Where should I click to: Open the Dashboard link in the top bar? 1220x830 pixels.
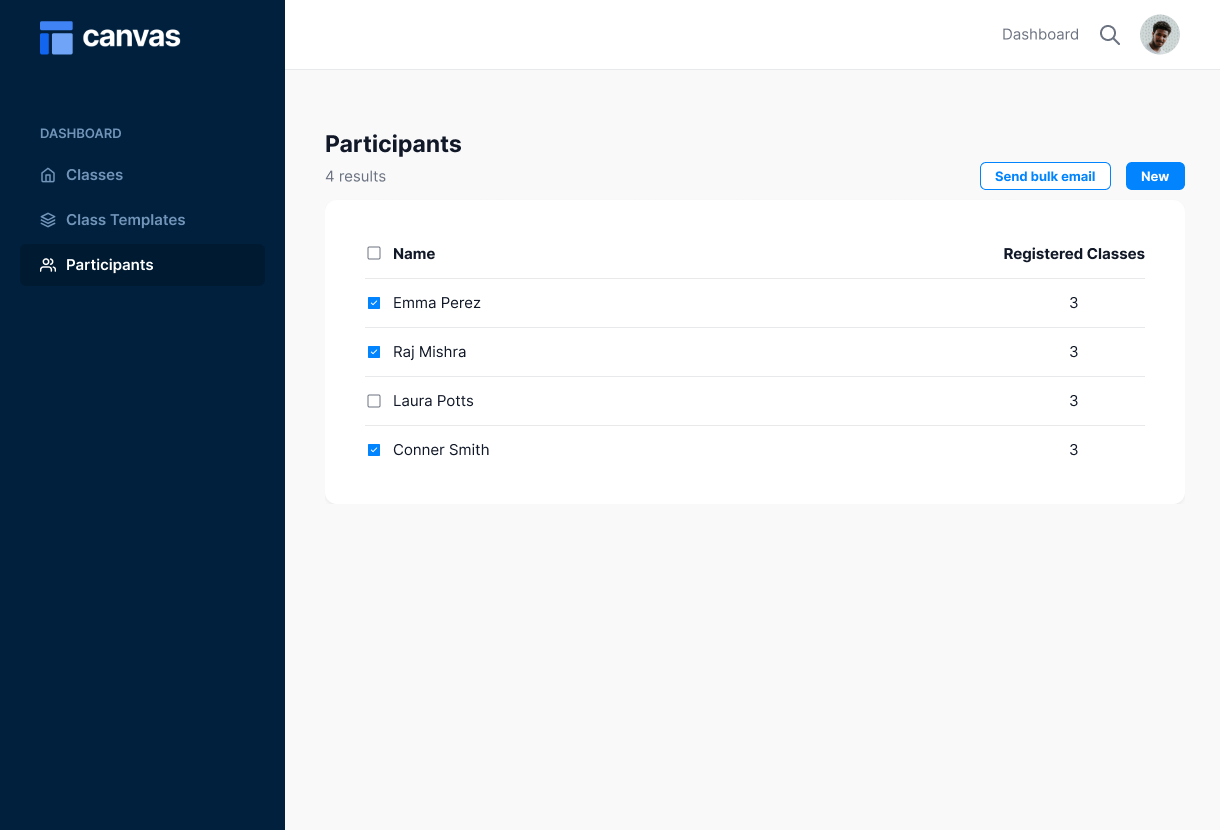coord(1040,34)
